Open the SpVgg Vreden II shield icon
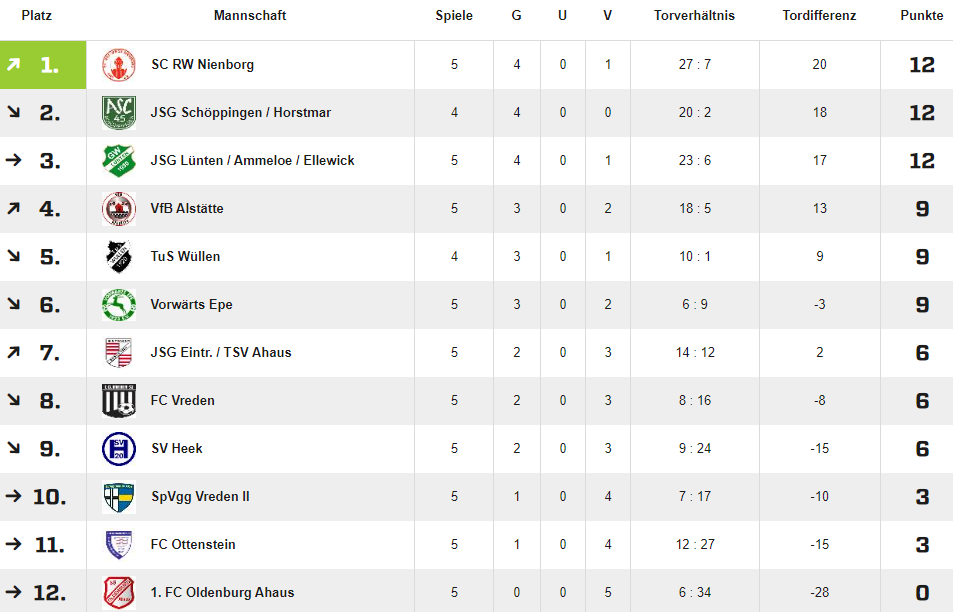The image size is (953, 612). [119, 497]
